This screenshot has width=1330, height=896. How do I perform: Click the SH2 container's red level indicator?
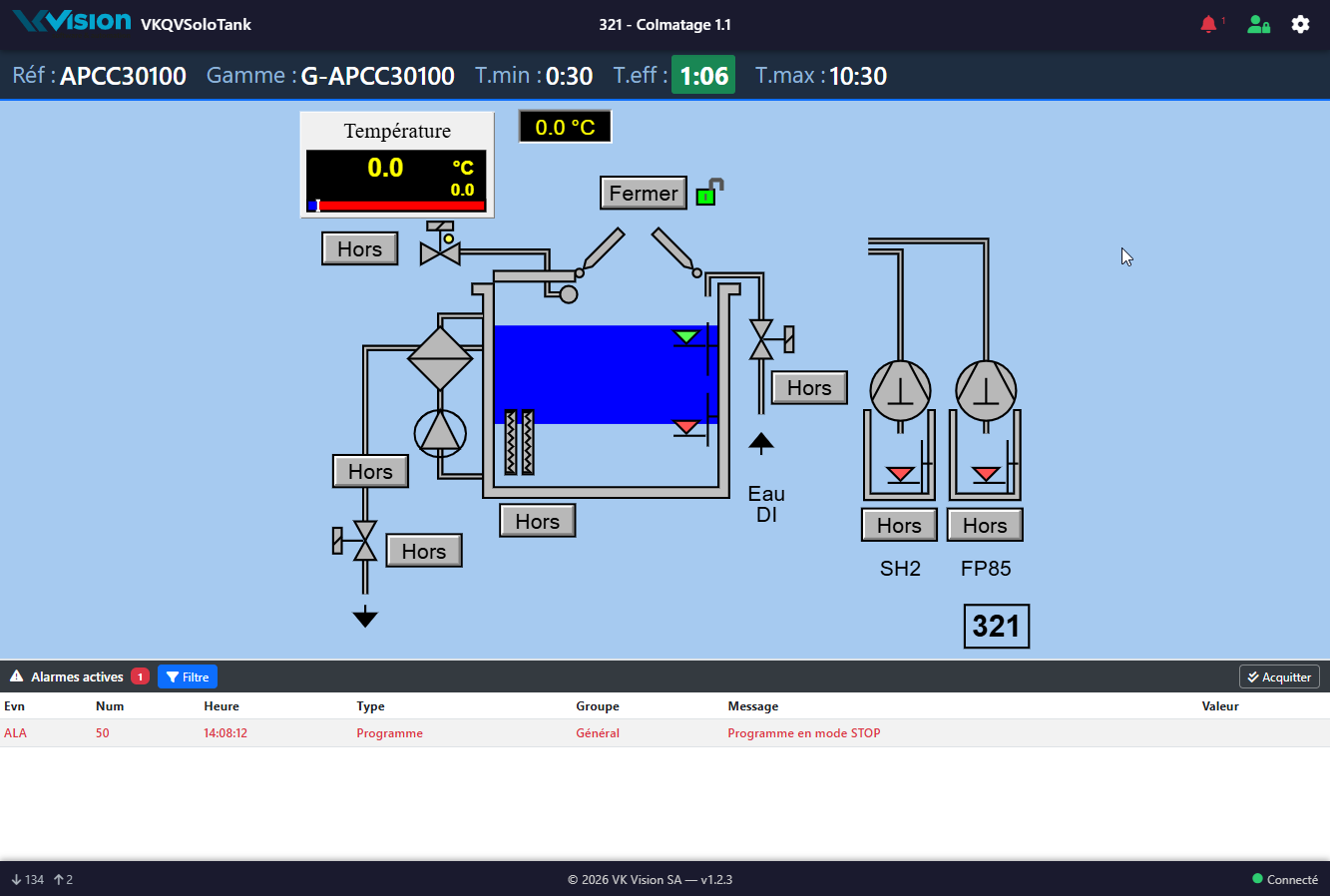[901, 474]
